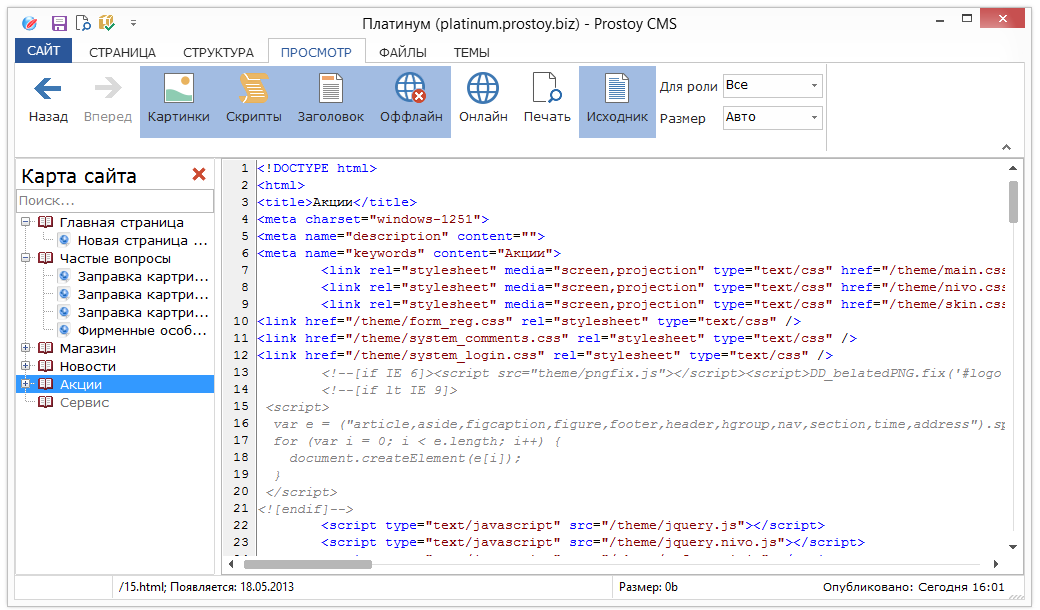Switch to the СТРУКТУРА tab

[218, 52]
